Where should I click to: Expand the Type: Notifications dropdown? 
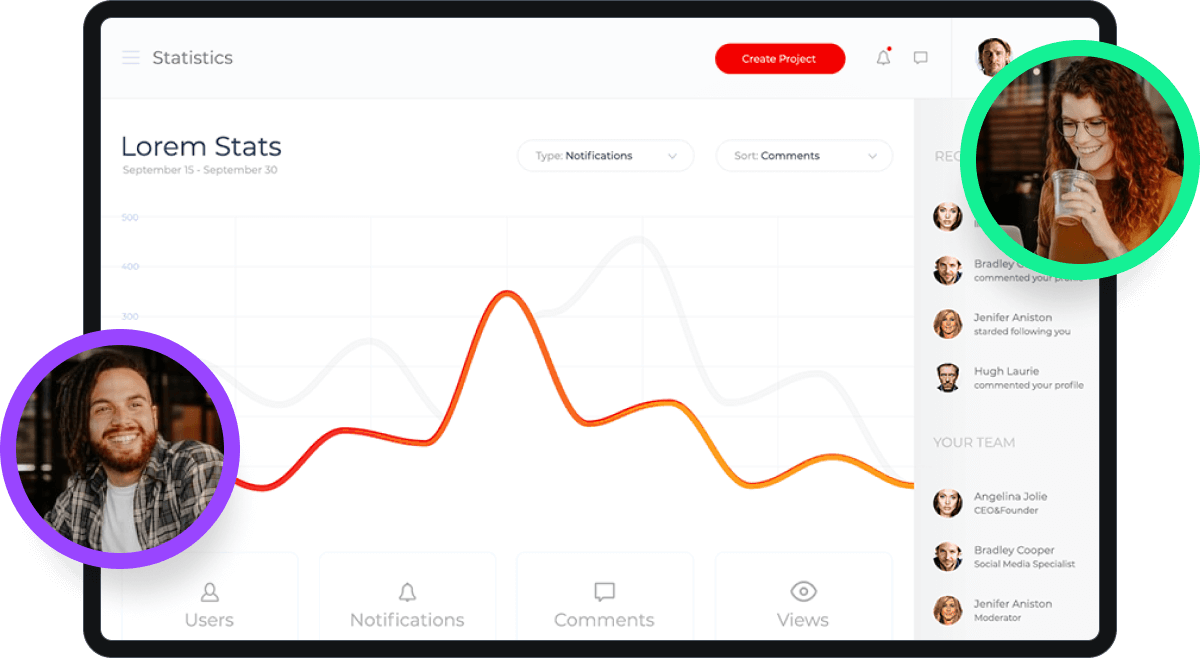click(x=605, y=156)
